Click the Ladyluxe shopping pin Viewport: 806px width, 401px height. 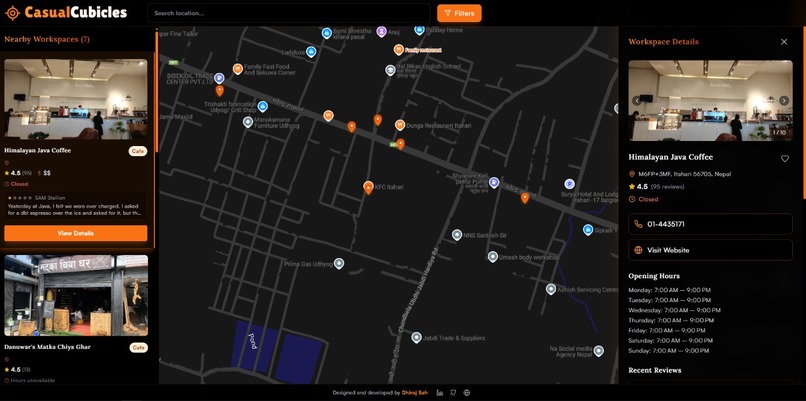[311, 52]
